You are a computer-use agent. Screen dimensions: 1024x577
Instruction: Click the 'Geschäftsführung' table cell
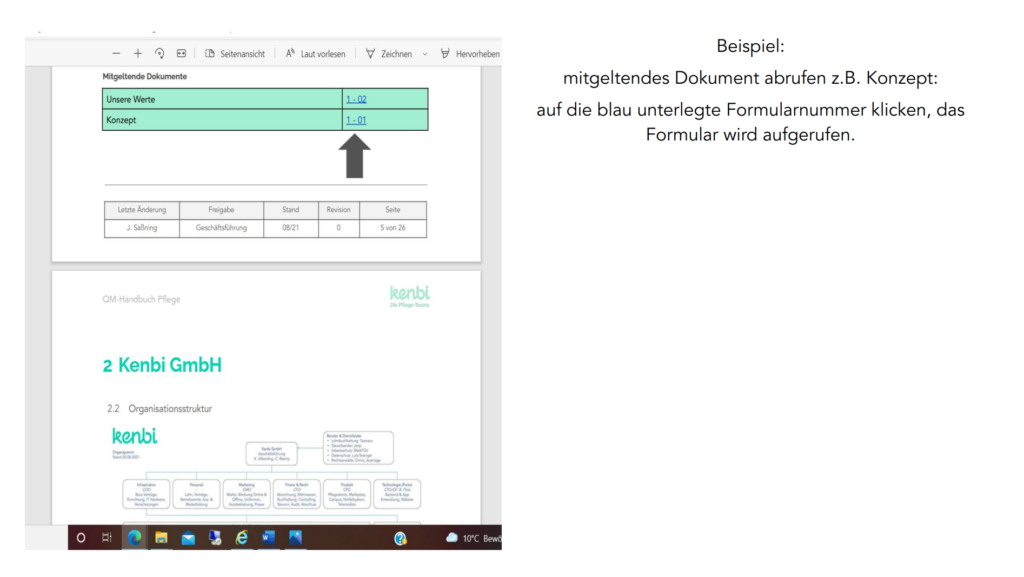tap(221, 228)
